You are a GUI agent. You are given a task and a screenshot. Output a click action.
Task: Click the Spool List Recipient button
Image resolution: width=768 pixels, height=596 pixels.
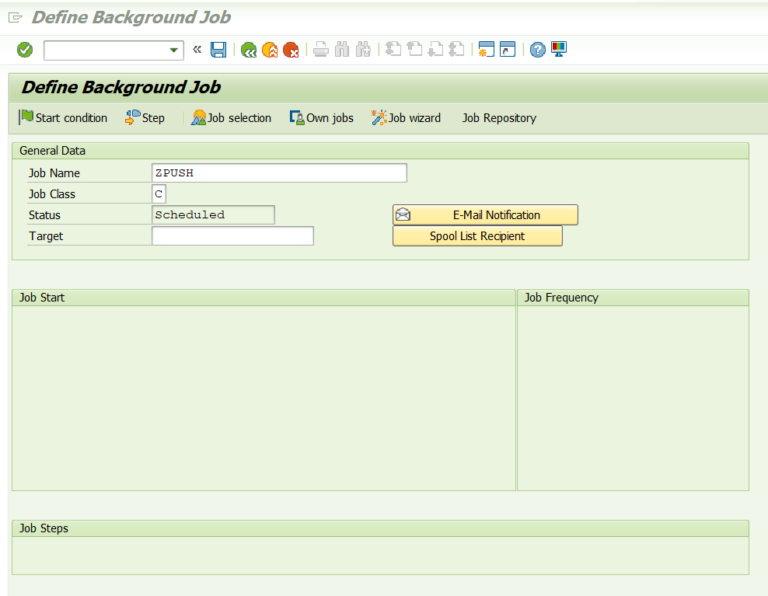tap(478, 236)
